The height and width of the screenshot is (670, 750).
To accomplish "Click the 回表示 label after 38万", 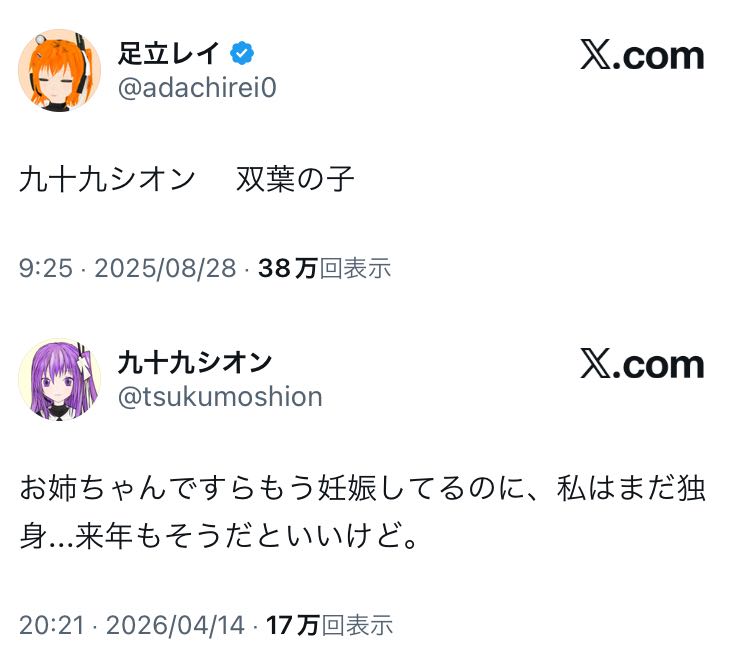I will coord(355,268).
